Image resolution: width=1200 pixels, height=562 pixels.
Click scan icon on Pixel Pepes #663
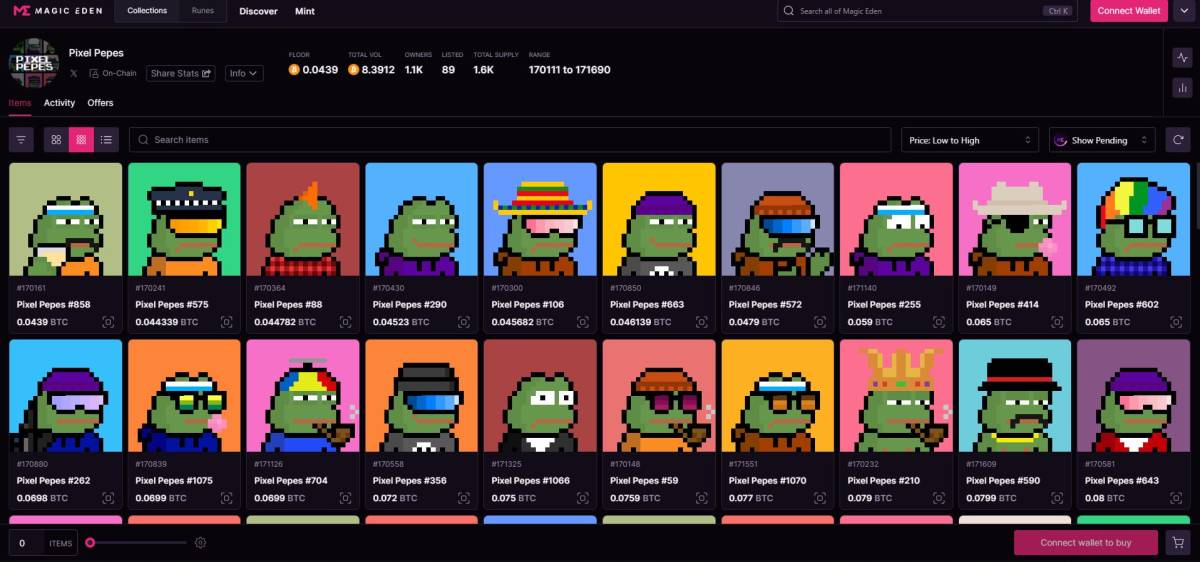(x=701, y=322)
